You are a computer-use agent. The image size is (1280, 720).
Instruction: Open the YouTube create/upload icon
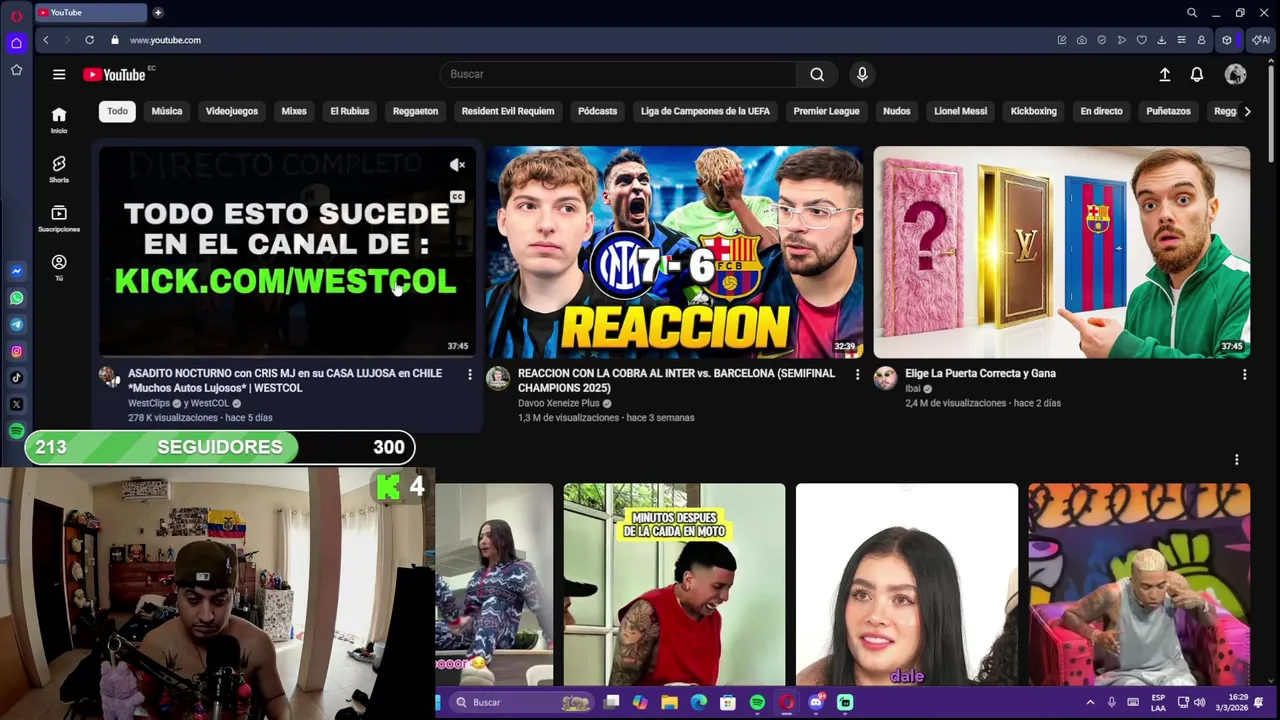pos(1165,74)
